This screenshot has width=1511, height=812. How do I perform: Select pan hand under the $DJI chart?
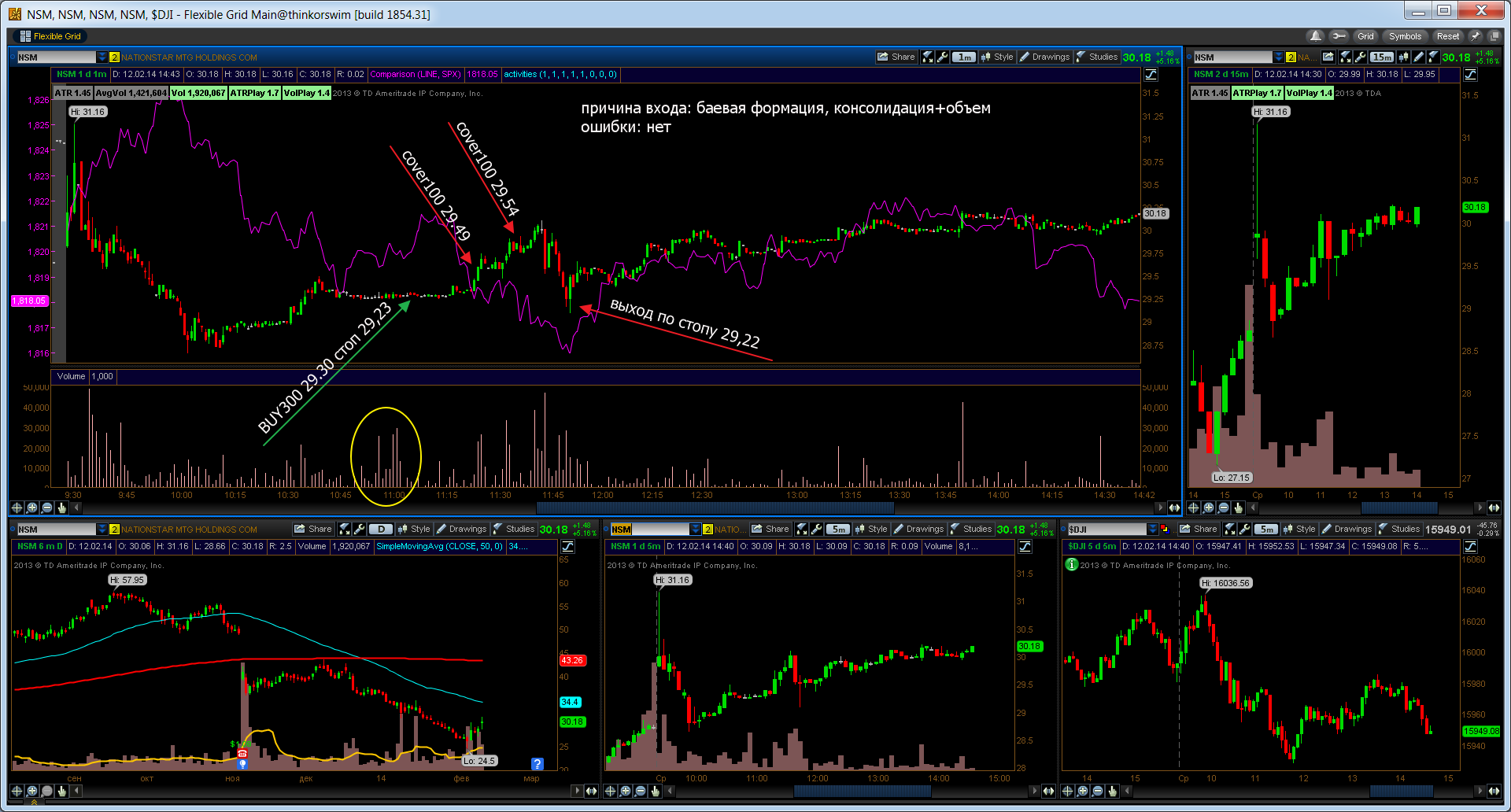[1112, 791]
